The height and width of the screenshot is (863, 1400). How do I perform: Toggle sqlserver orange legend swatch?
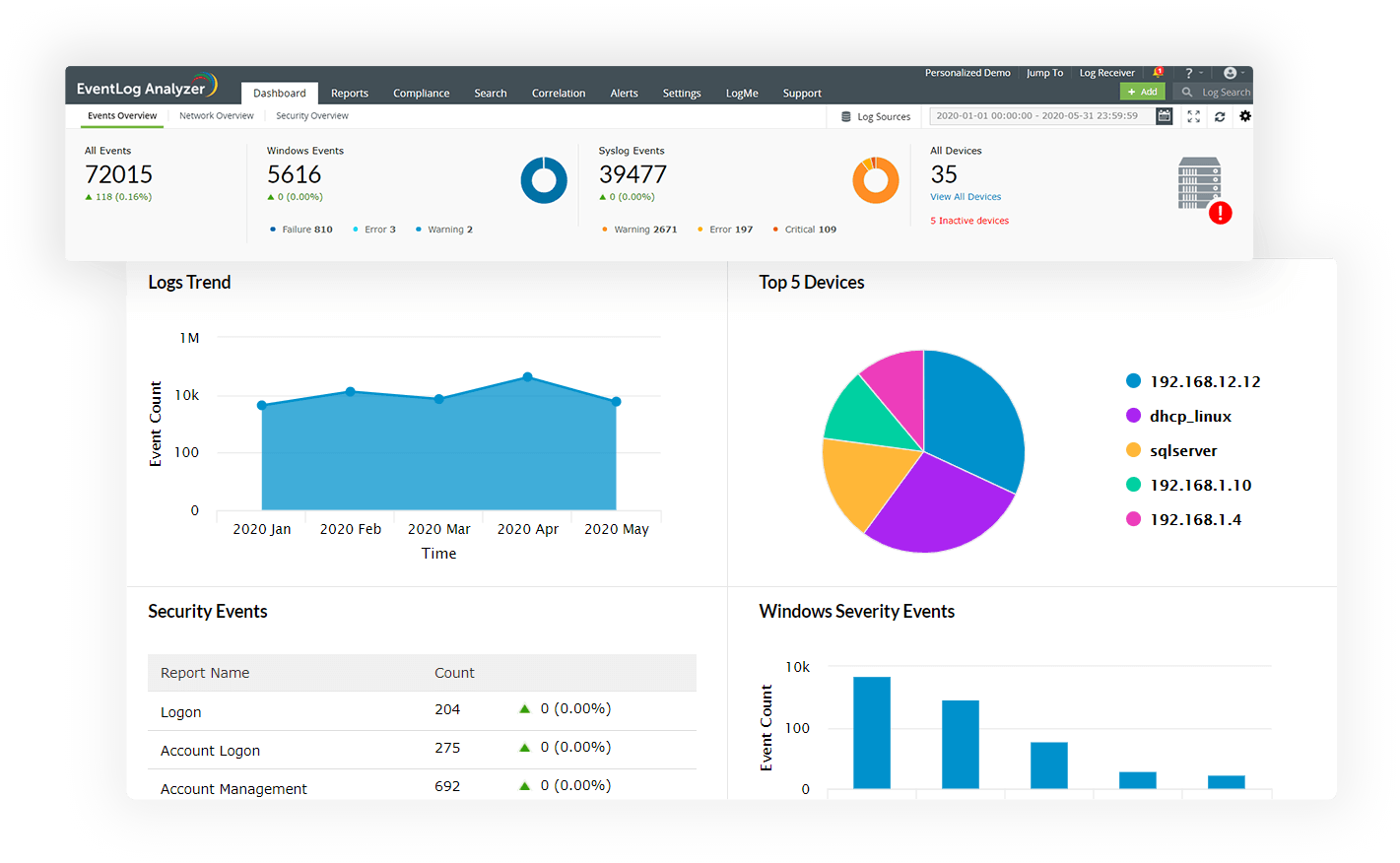[1133, 450]
